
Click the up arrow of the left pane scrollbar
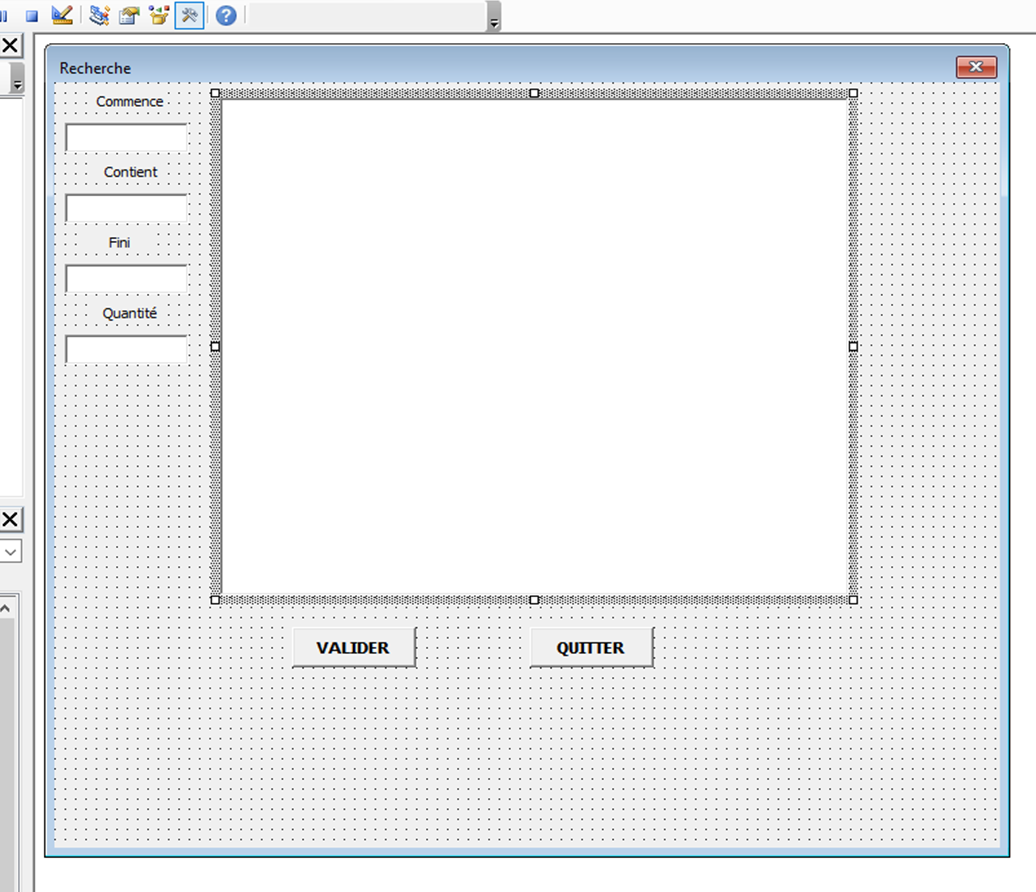point(5,607)
